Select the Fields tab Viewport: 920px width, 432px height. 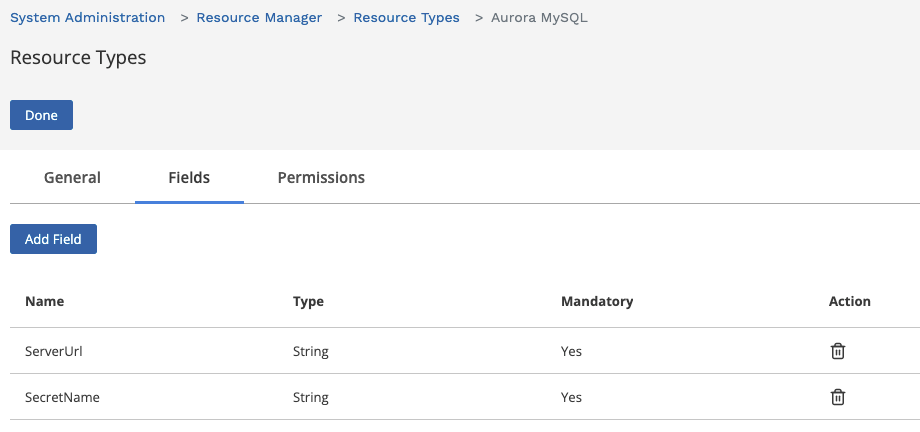pos(189,177)
